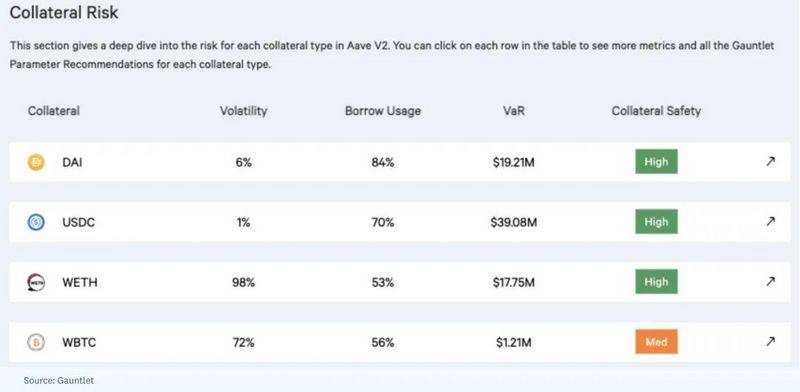Click the High safety badge for WETH
This screenshot has height=392, width=800.
[x=656, y=282]
